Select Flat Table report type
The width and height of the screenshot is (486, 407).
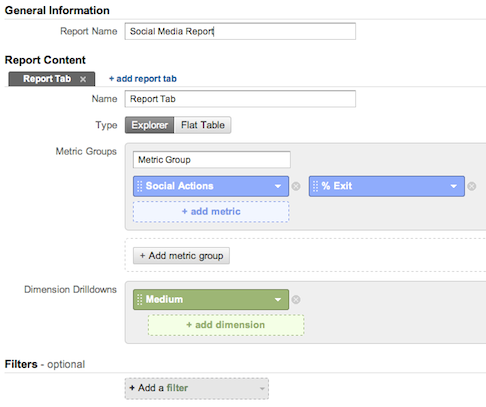tap(203, 125)
